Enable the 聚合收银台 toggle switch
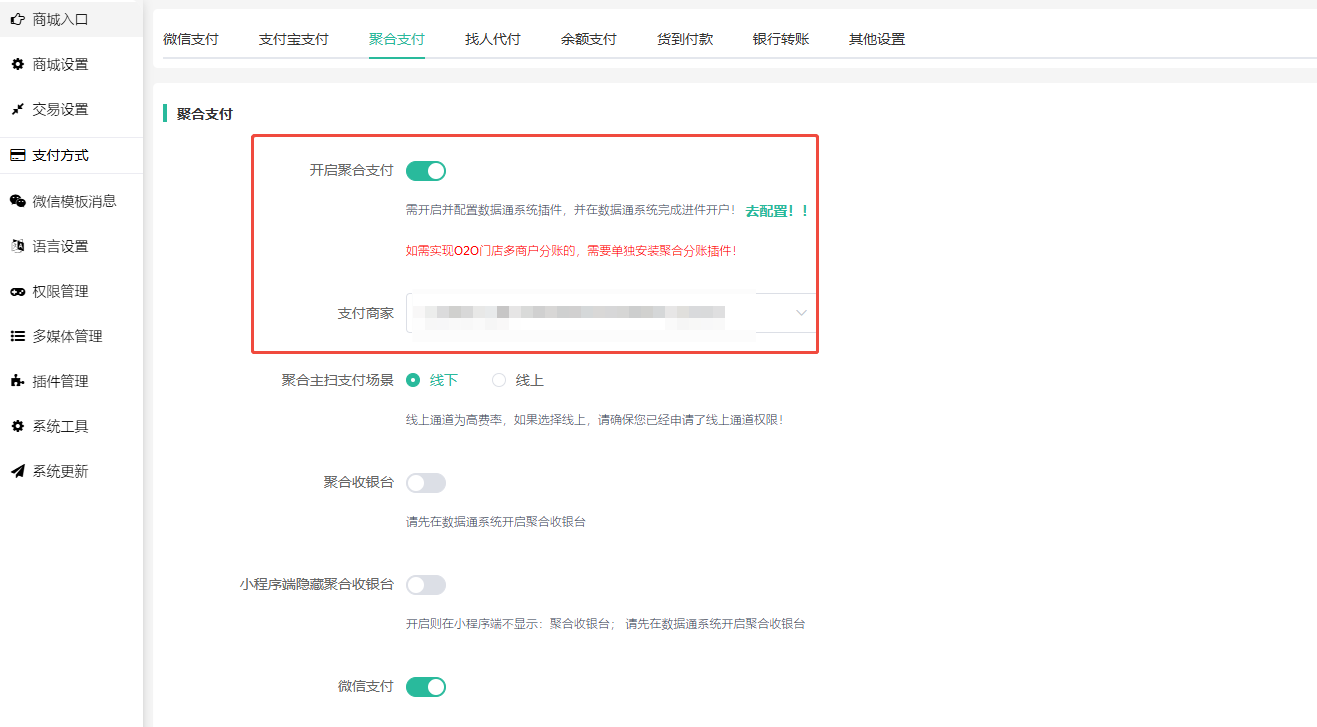The width and height of the screenshot is (1317, 727). tap(425, 483)
